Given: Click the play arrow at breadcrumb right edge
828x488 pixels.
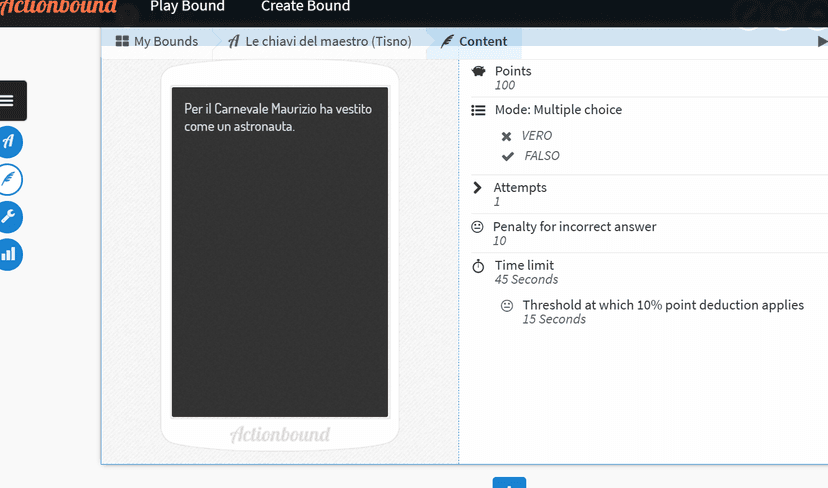Looking at the screenshot, I should coord(822,42).
